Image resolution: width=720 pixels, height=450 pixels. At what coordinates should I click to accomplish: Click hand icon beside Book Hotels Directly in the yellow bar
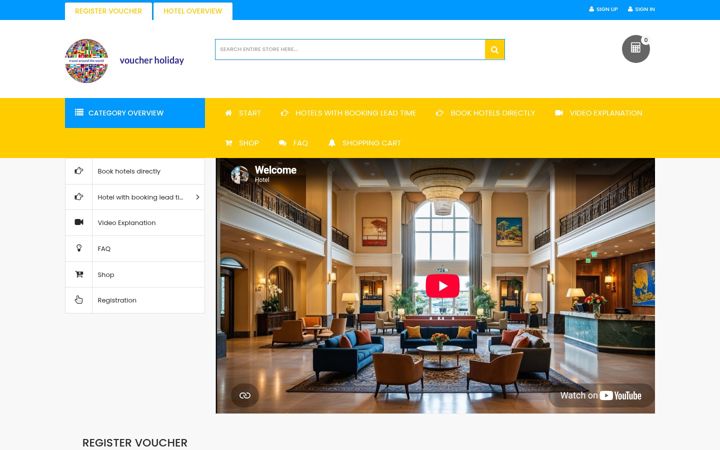(439, 113)
